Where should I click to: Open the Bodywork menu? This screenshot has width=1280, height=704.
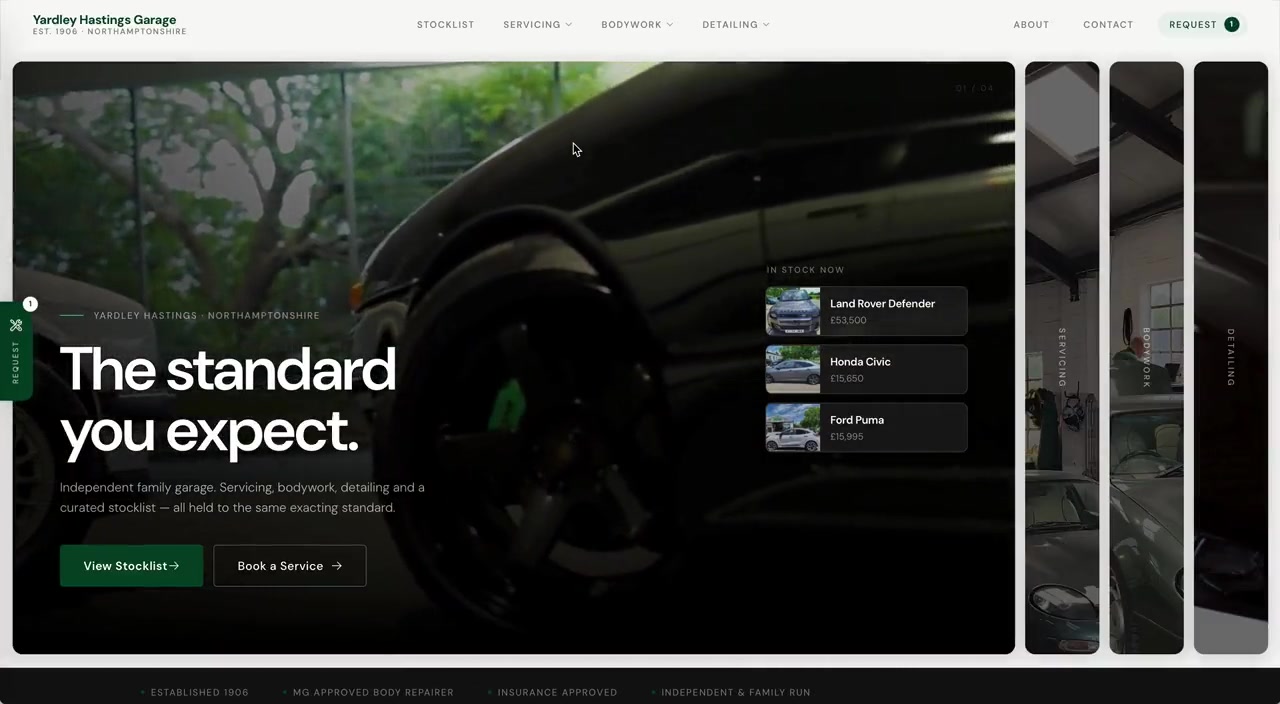[637, 24]
